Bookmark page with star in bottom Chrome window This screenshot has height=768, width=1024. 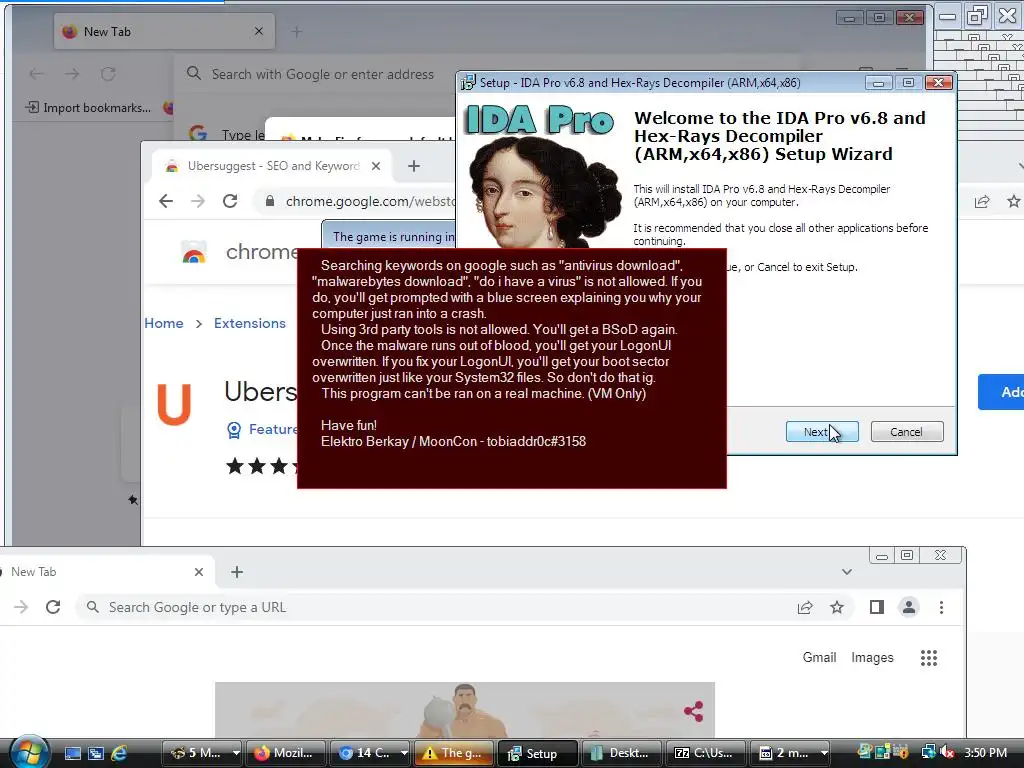[837, 607]
